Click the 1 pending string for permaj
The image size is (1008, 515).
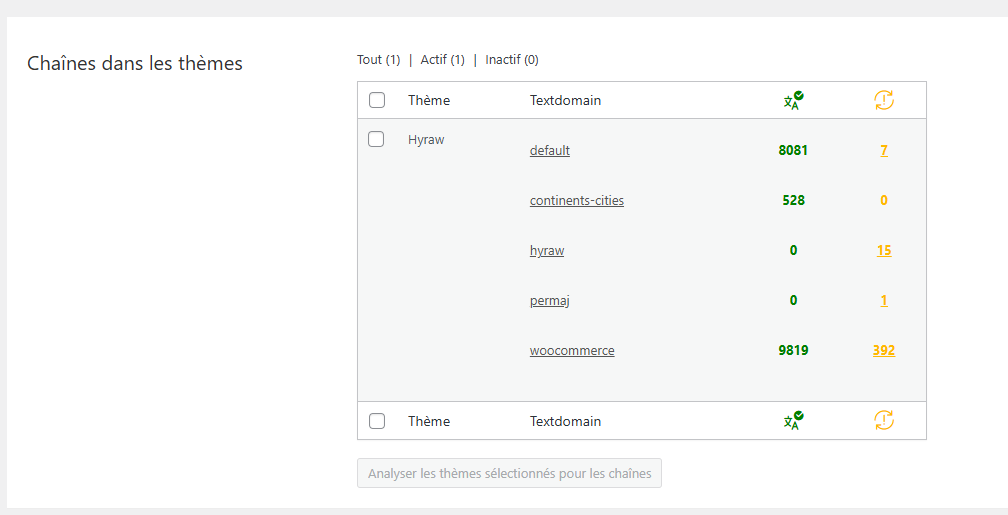[884, 301]
